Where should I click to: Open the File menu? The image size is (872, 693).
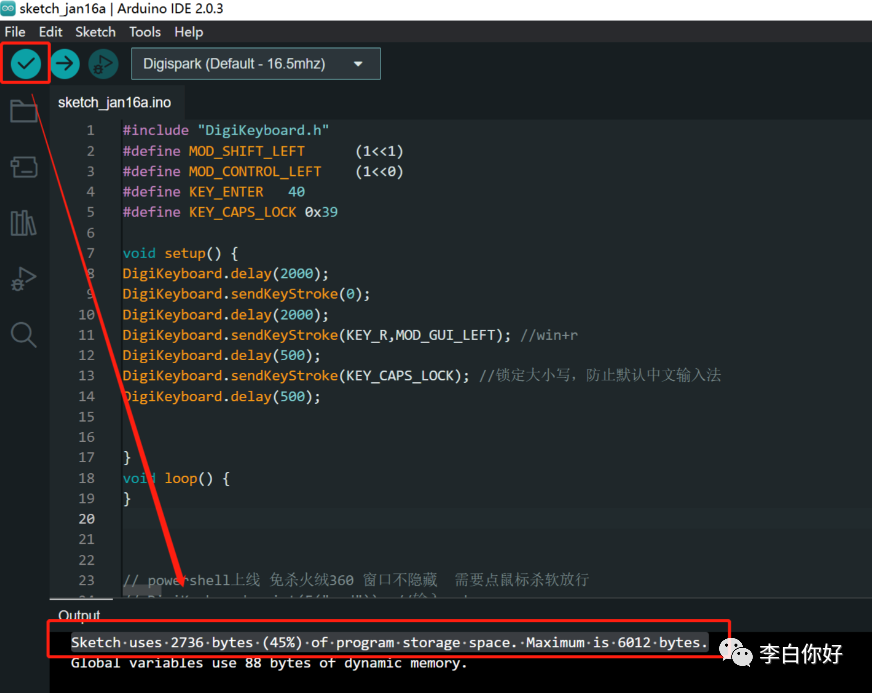tap(15, 32)
